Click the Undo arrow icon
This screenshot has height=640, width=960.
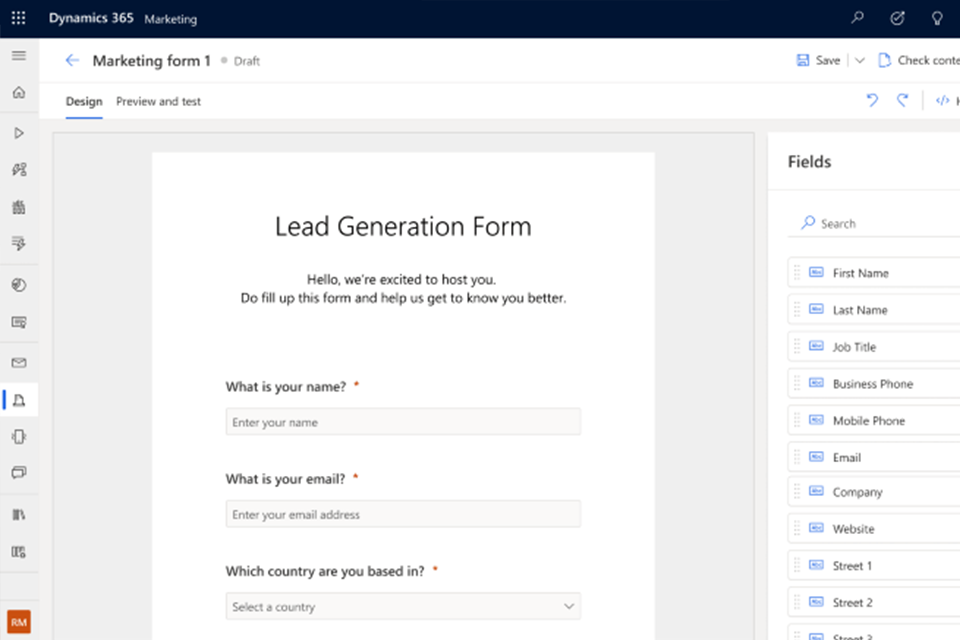[872, 100]
